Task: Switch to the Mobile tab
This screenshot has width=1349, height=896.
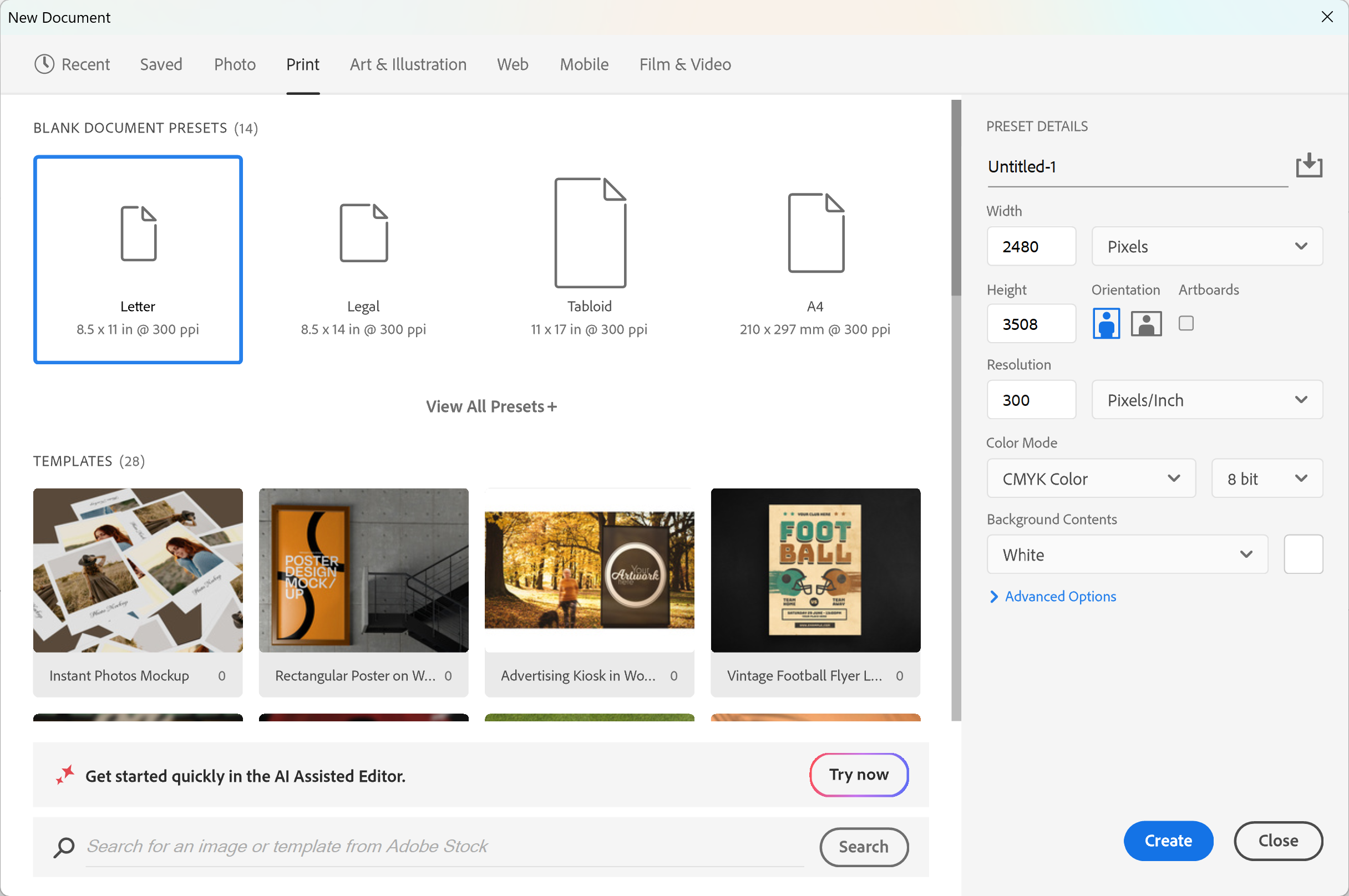Action: pos(584,64)
